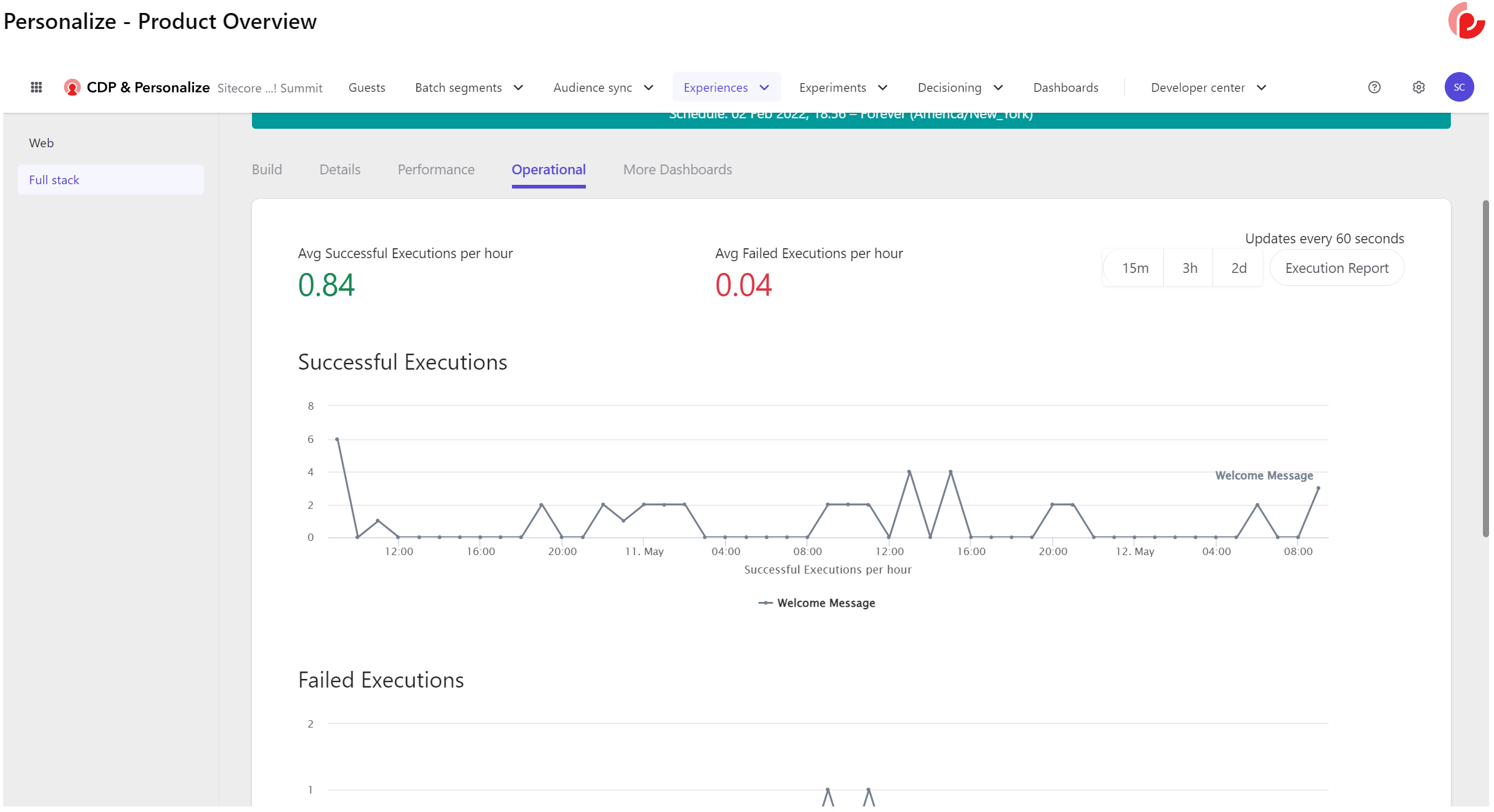
Task: Expand the Experiences menu chevron
Action: [765, 87]
